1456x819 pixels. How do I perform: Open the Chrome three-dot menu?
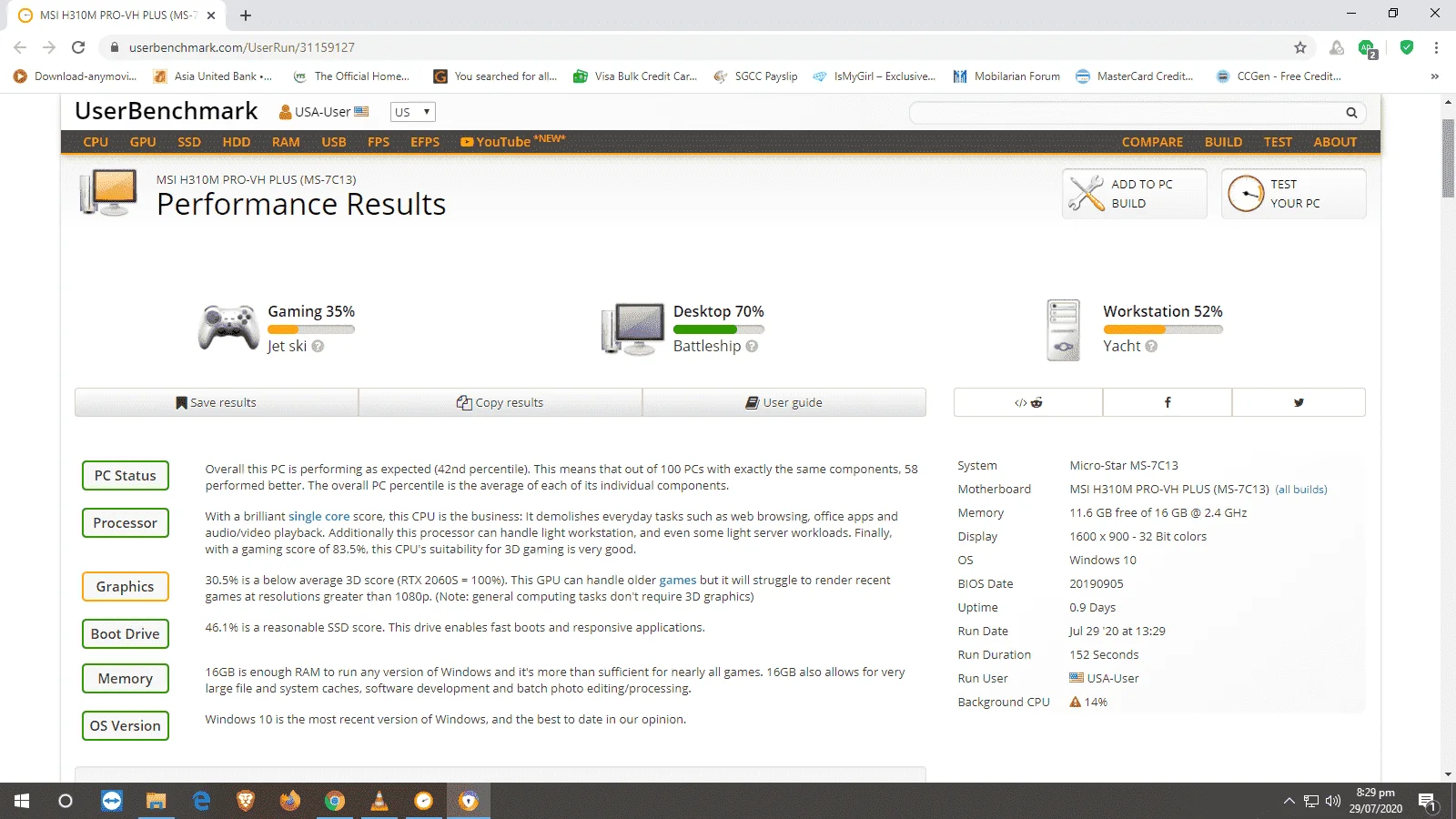pyautogui.click(x=1436, y=47)
